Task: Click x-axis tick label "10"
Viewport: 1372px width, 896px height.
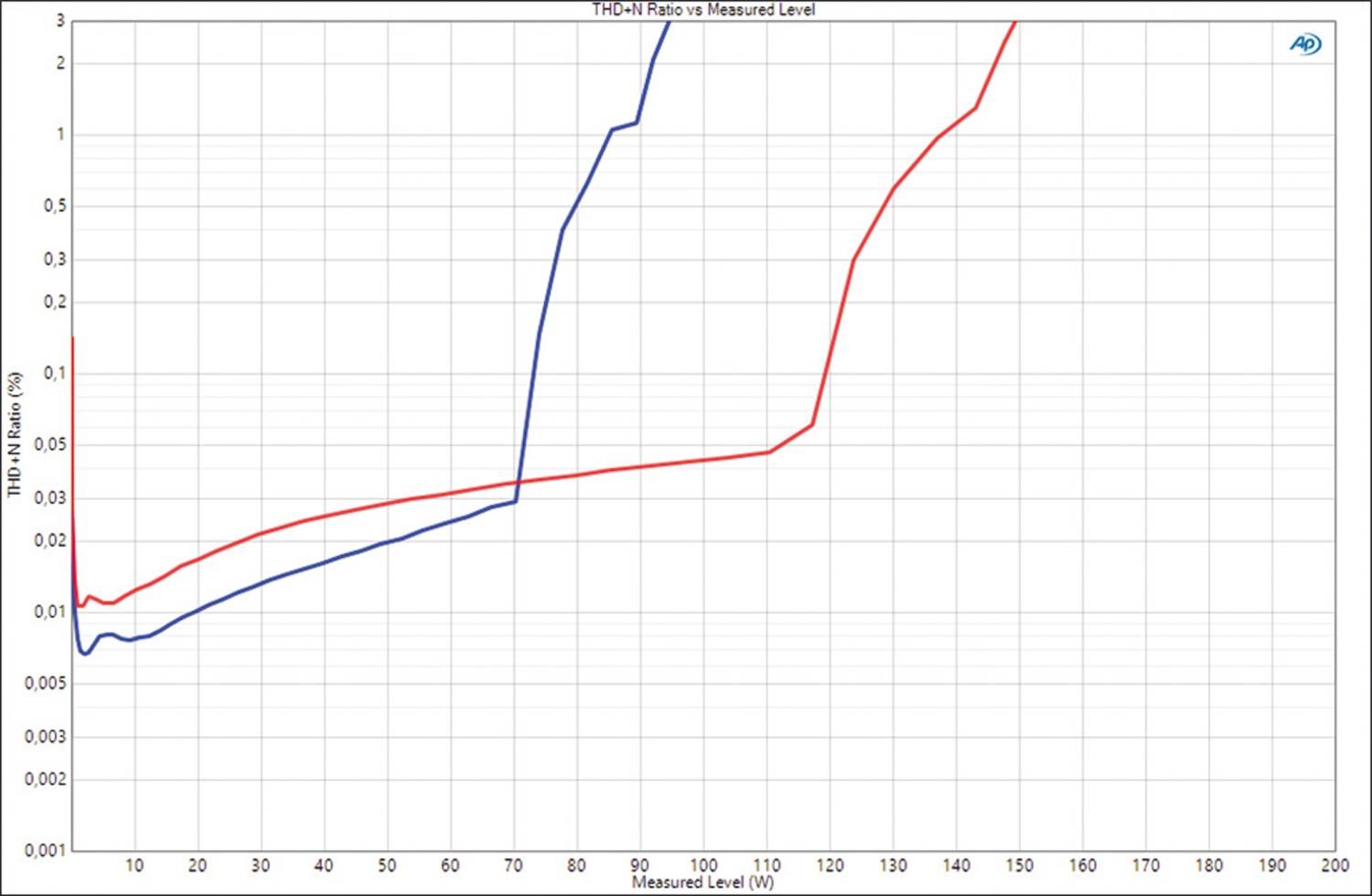Action: (x=134, y=865)
